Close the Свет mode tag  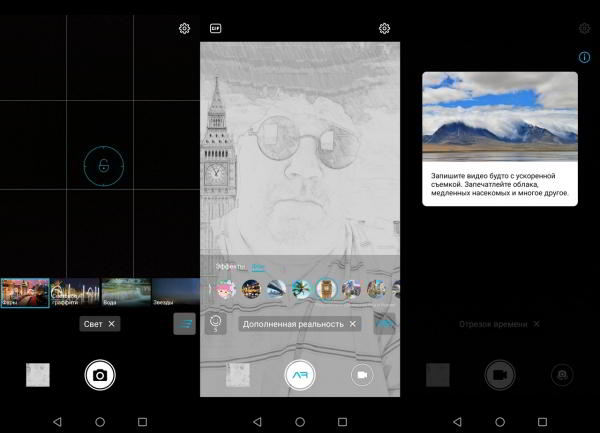click(112, 324)
